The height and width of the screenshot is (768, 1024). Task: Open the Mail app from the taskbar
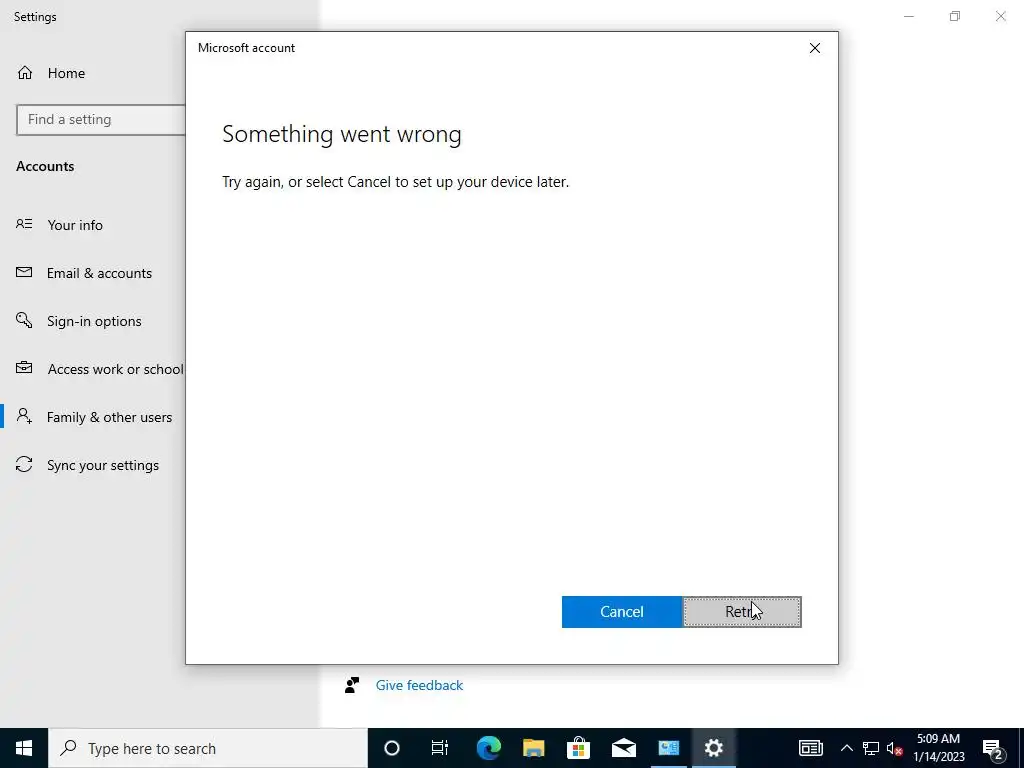(624, 748)
